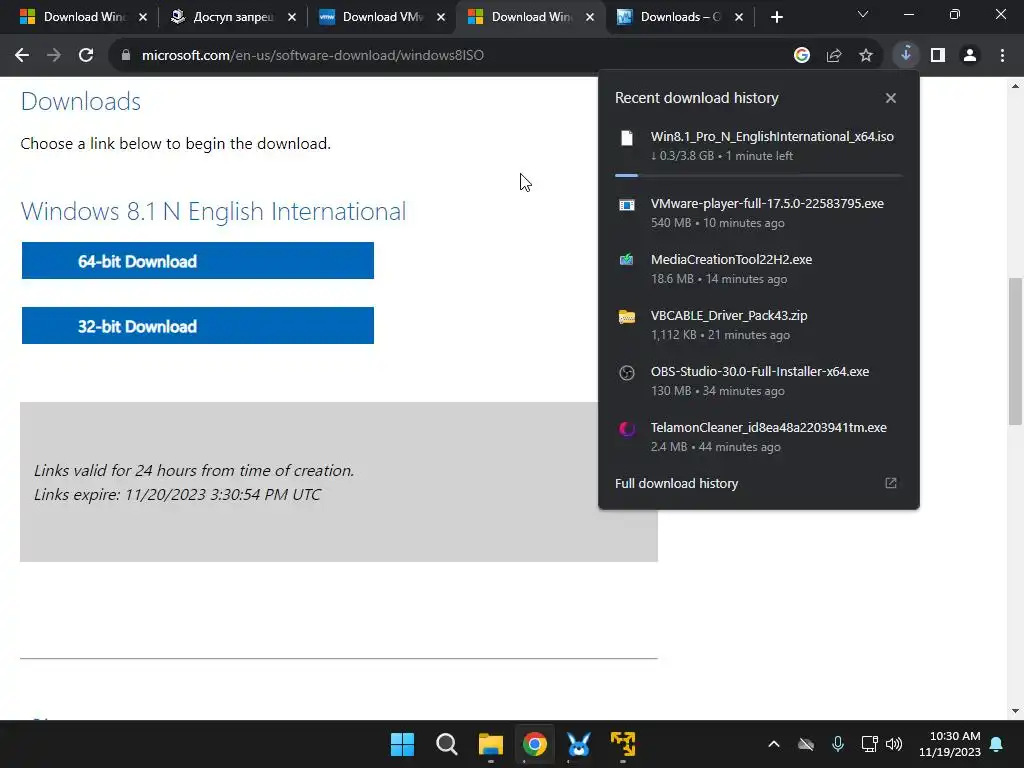
Task: Close the Recent download history popup
Action: (891, 98)
